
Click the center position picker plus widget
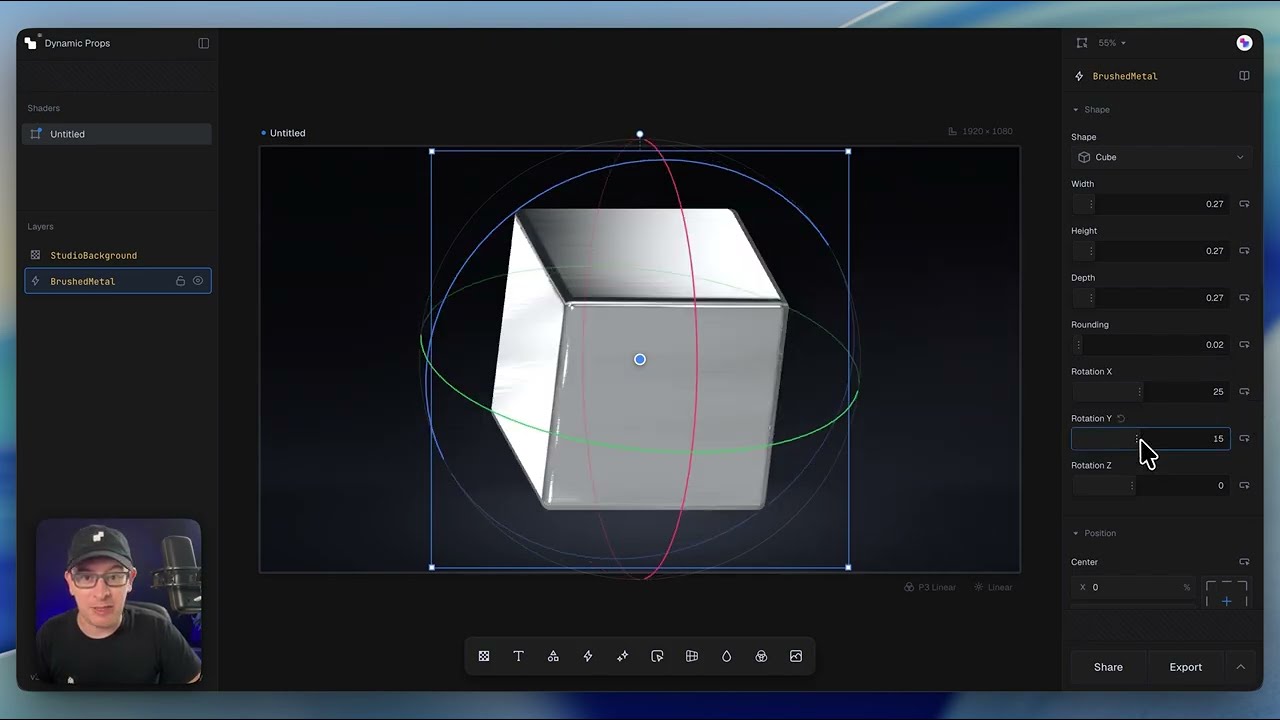(x=1227, y=594)
